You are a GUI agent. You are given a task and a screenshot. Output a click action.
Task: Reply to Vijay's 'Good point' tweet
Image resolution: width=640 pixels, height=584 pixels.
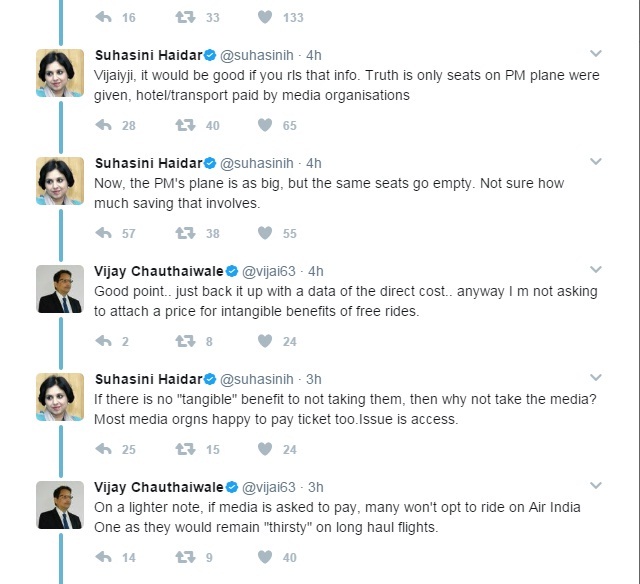coord(103,341)
